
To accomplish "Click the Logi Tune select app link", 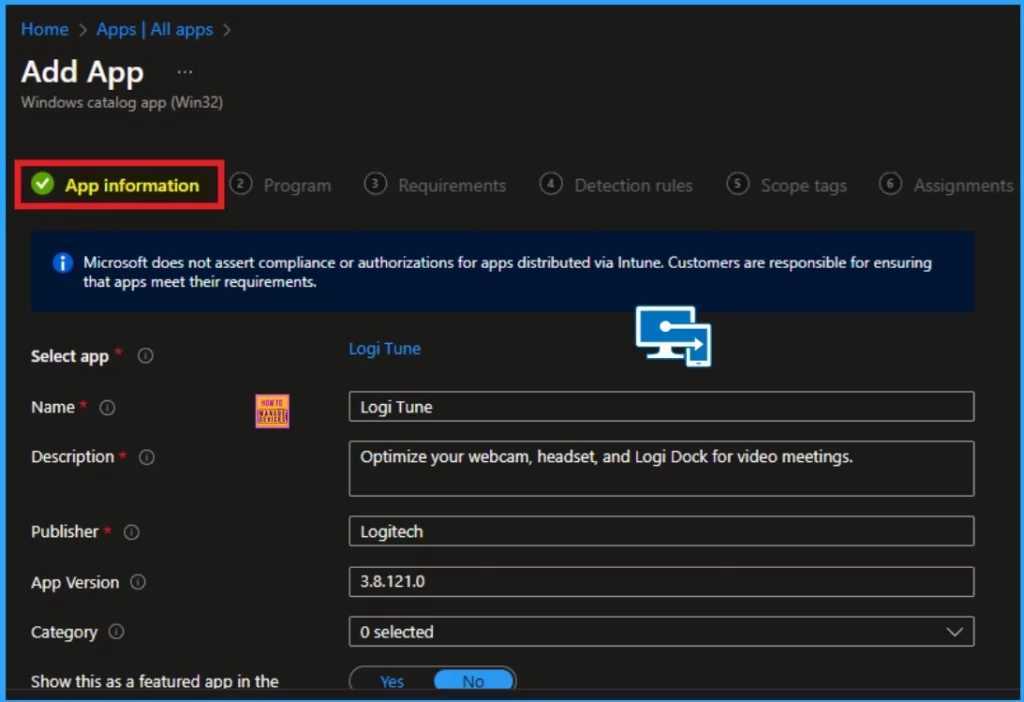I will click(x=385, y=349).
